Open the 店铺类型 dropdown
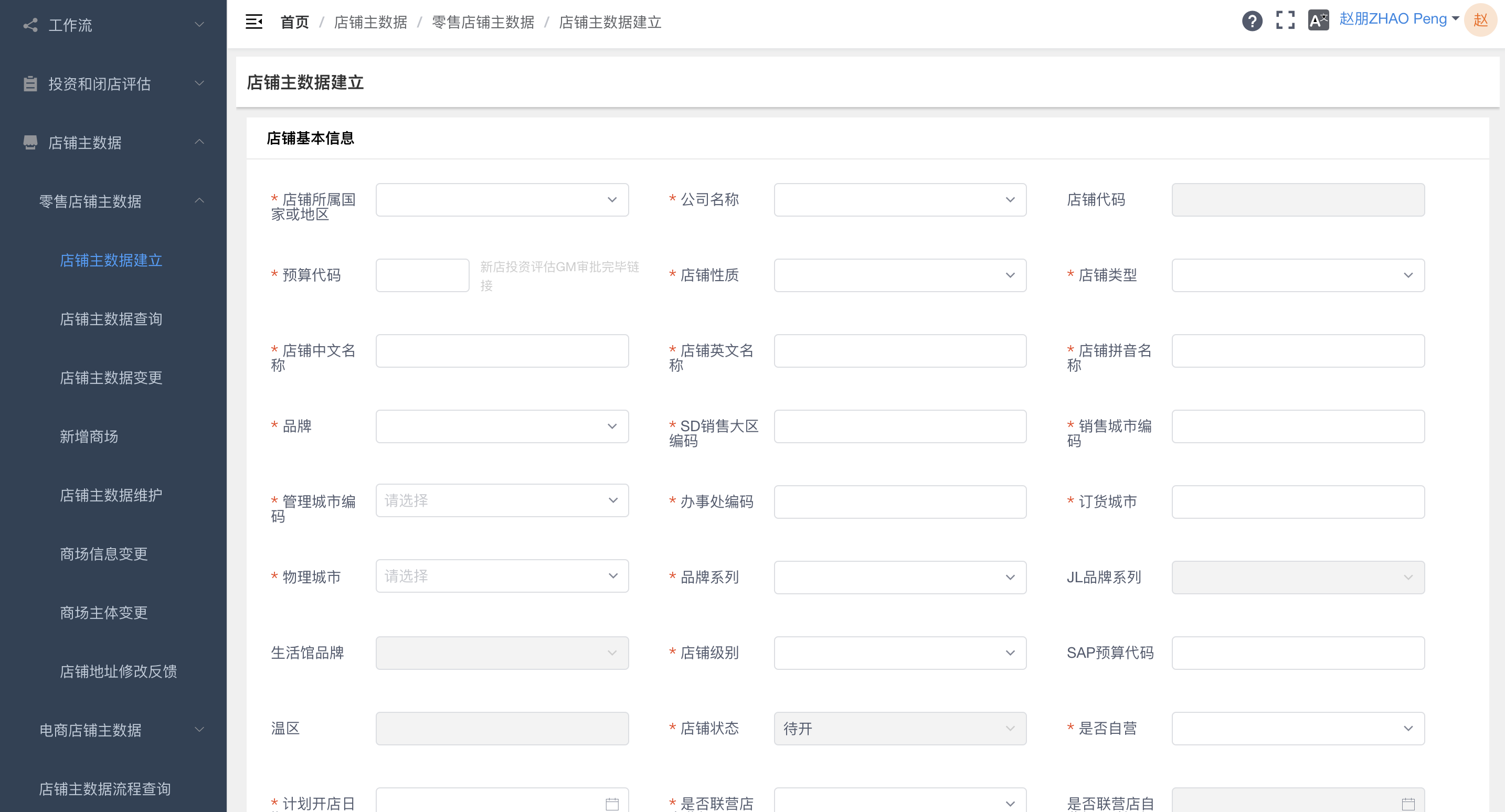Screen dimensions: 1505x812 click(1298, 275)
